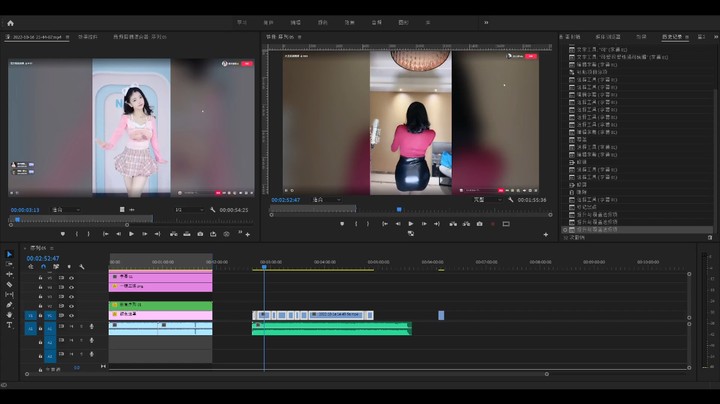Select the Track Select Forward tool

tap(9, 264)
